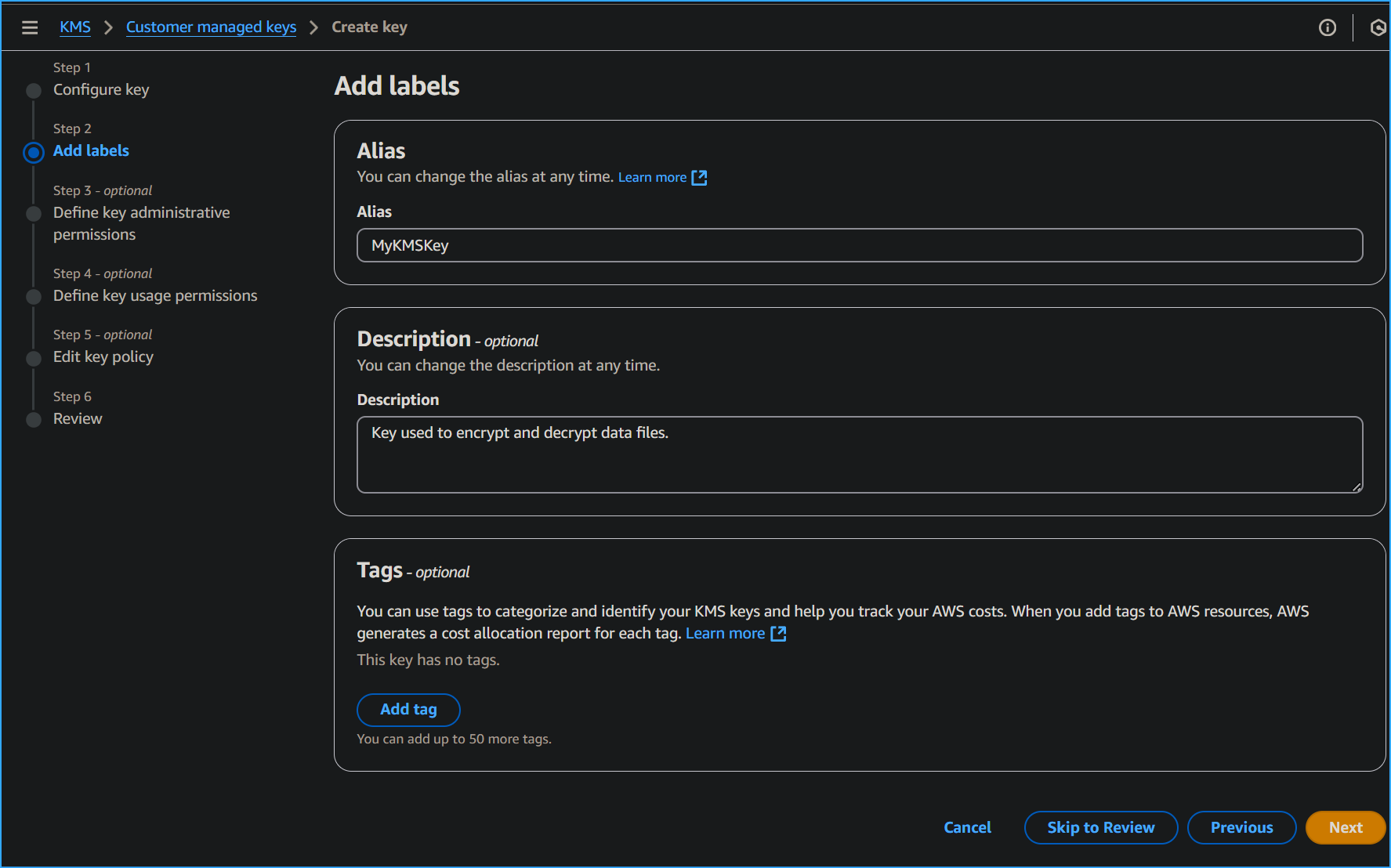Focus the Description text area
Image resolution: width=1391 pixels, height=868 pixels.
coord(859,454)
